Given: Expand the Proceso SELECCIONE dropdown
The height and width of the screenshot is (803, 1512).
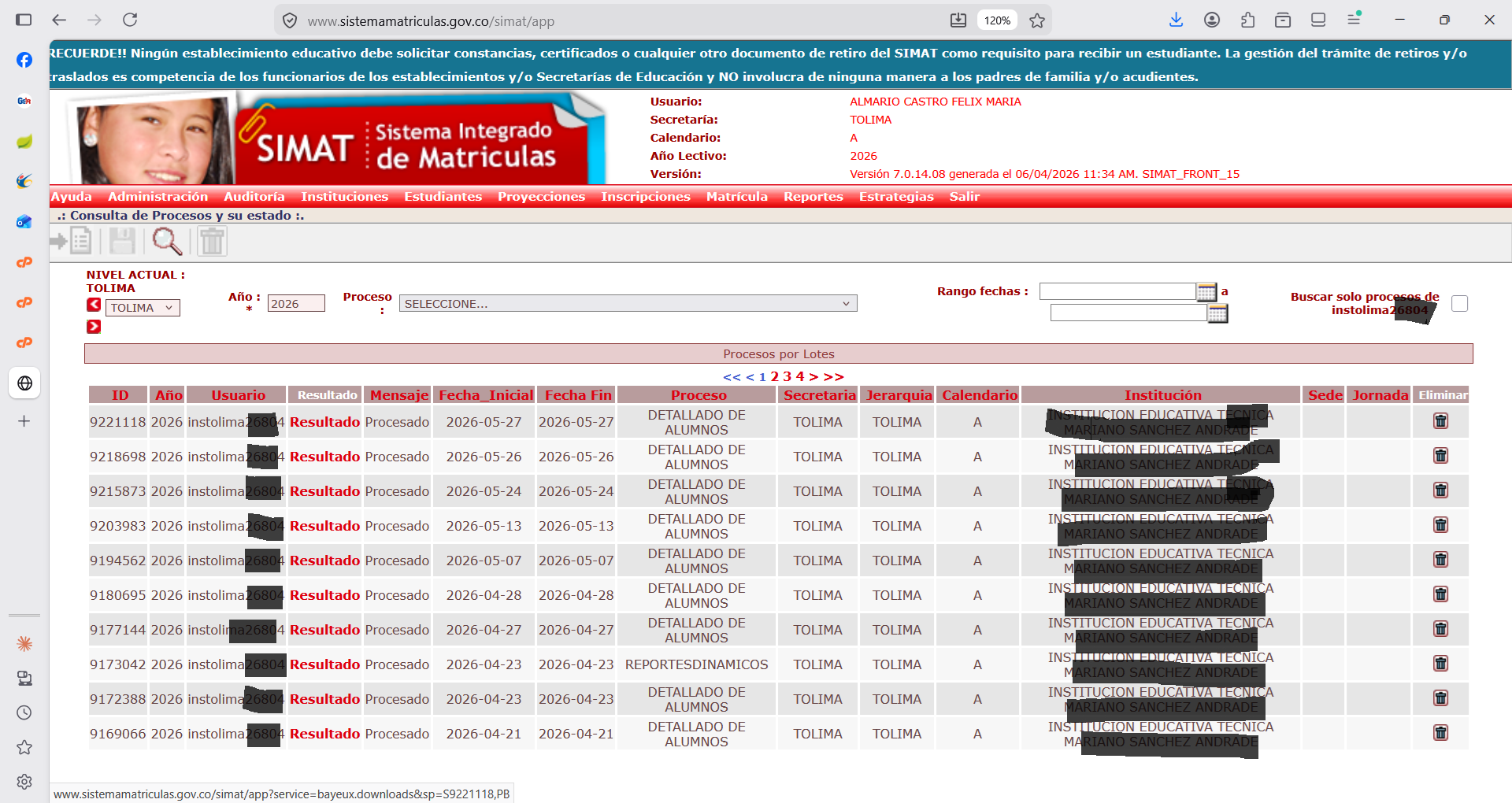Looking at the screenshot, I should click(628, 304).
